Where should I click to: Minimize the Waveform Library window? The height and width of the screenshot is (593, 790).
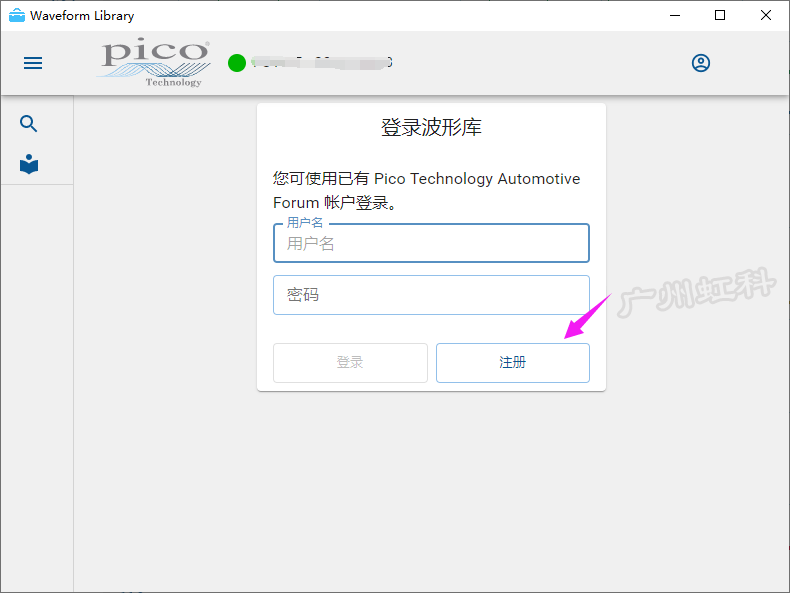coord(675,16)
